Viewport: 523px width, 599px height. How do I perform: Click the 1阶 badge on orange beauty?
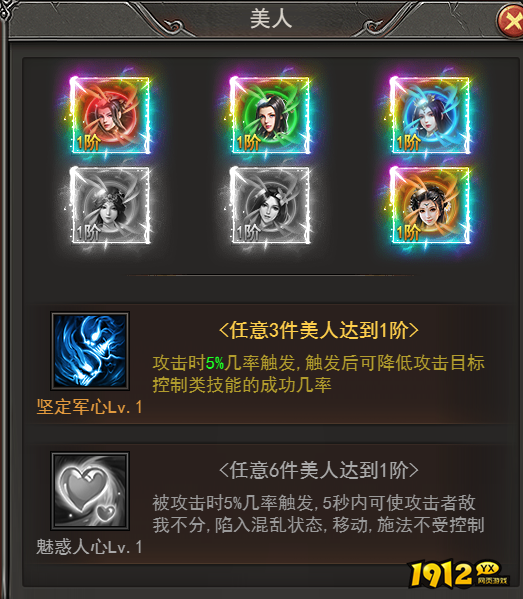(x=408, y=233)
